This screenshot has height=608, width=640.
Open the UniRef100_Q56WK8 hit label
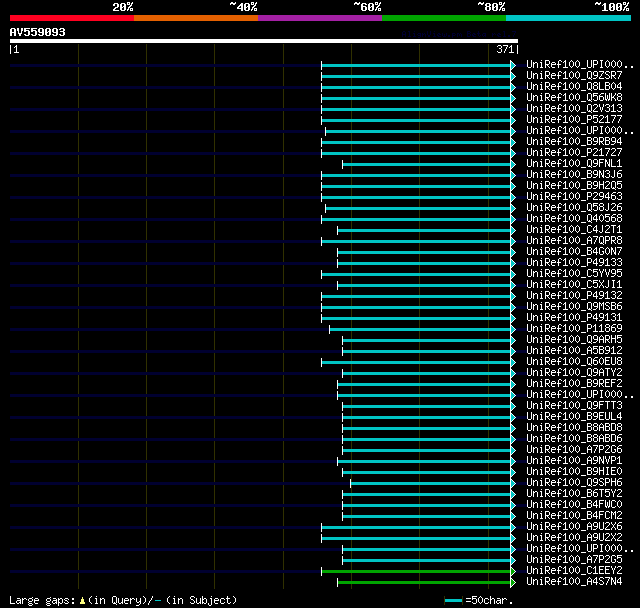[x=574, y=98]
